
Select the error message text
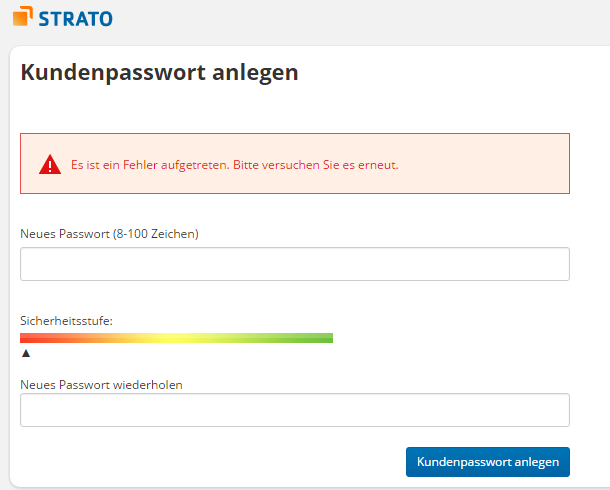click(235, 165)
